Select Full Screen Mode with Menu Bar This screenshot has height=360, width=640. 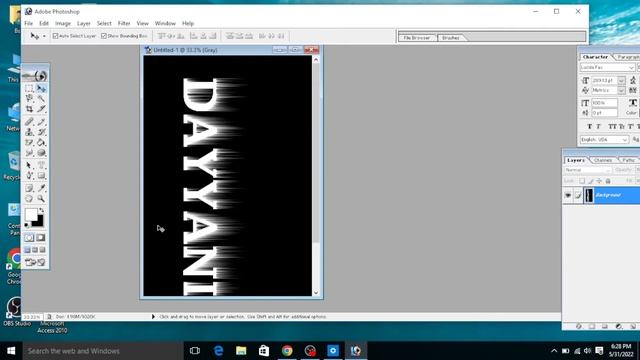pos(35,250)
